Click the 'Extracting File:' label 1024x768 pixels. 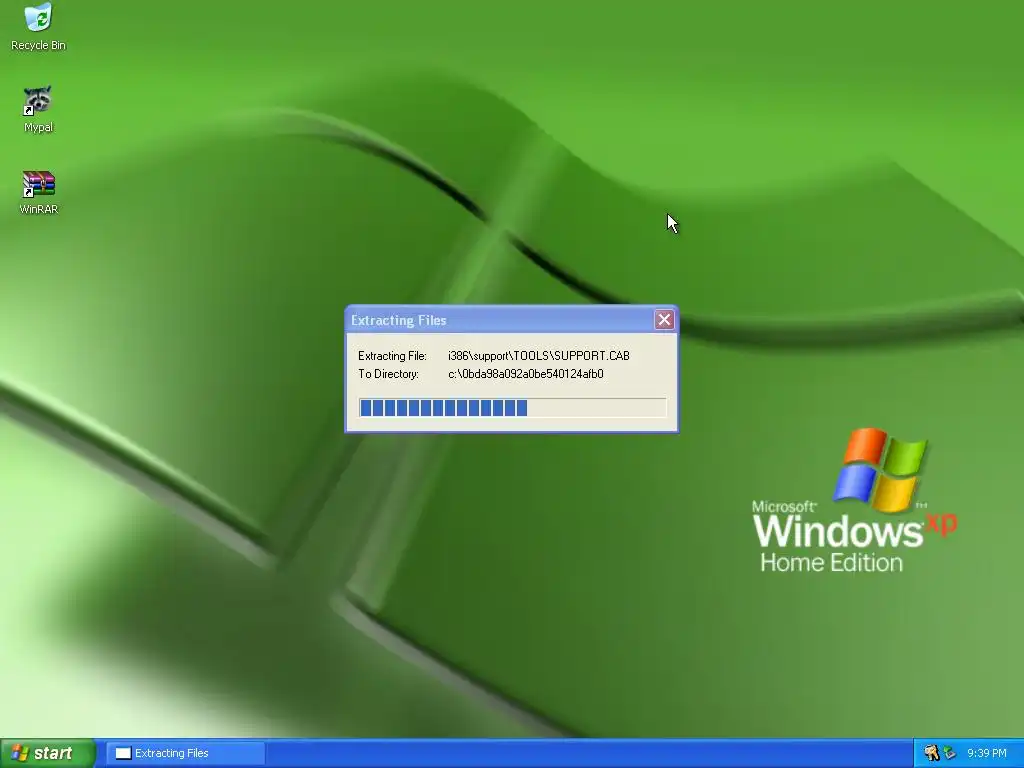392,356
